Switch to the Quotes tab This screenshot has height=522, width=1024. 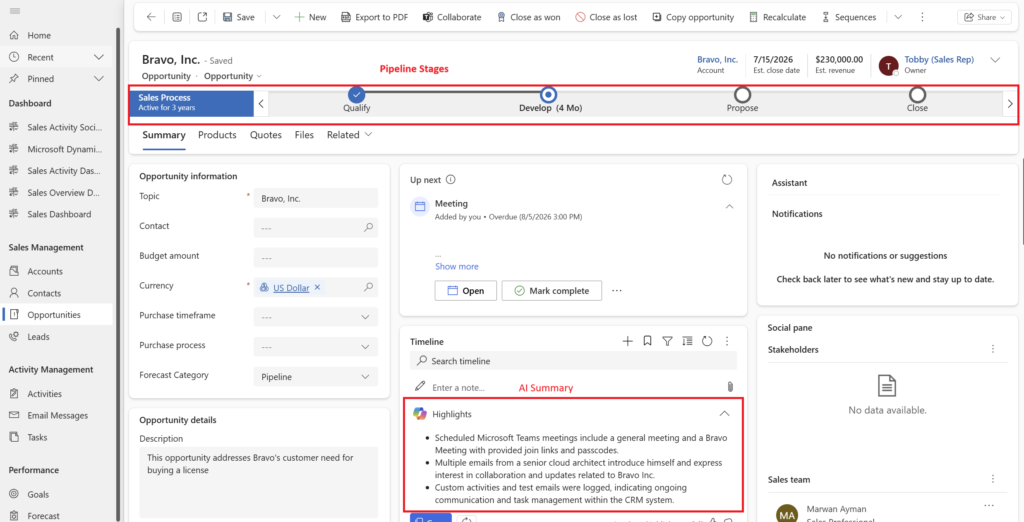click(266, 135)
